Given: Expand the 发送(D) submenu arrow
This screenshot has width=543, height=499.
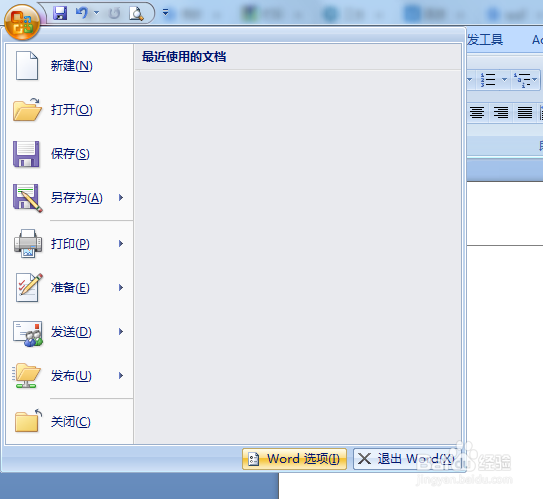Looking at the screenshot, I should [x=121, y=332].
